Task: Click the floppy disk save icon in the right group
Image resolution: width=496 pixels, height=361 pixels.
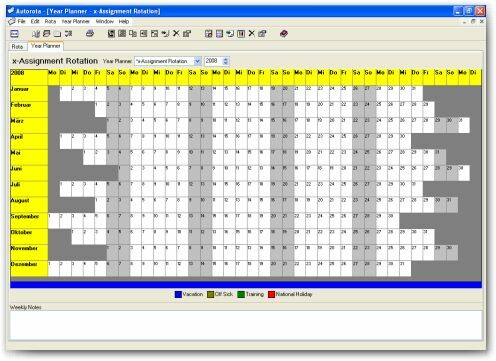Action: (219, 33)
